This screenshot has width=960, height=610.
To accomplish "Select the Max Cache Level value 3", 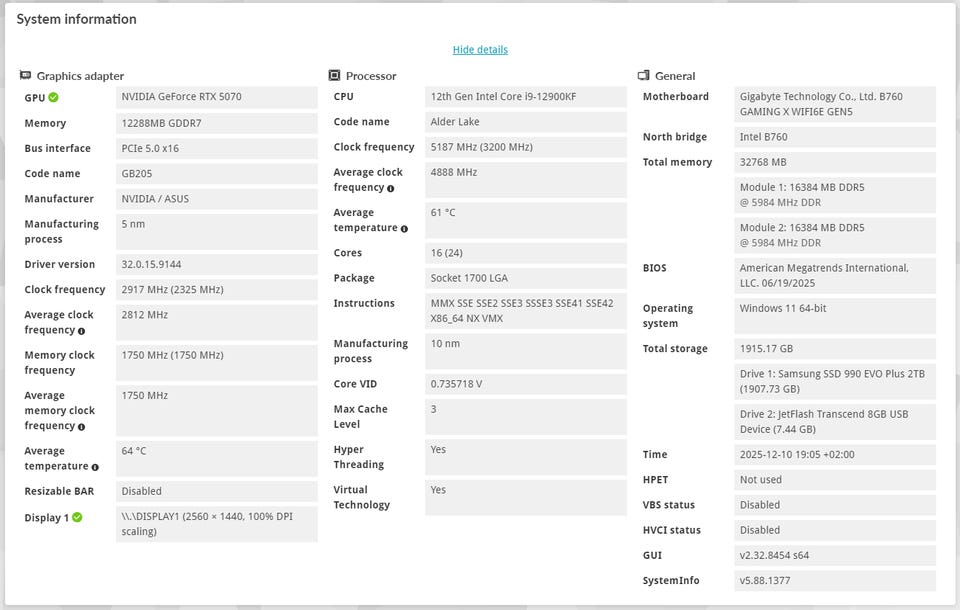I will [526, 416].
